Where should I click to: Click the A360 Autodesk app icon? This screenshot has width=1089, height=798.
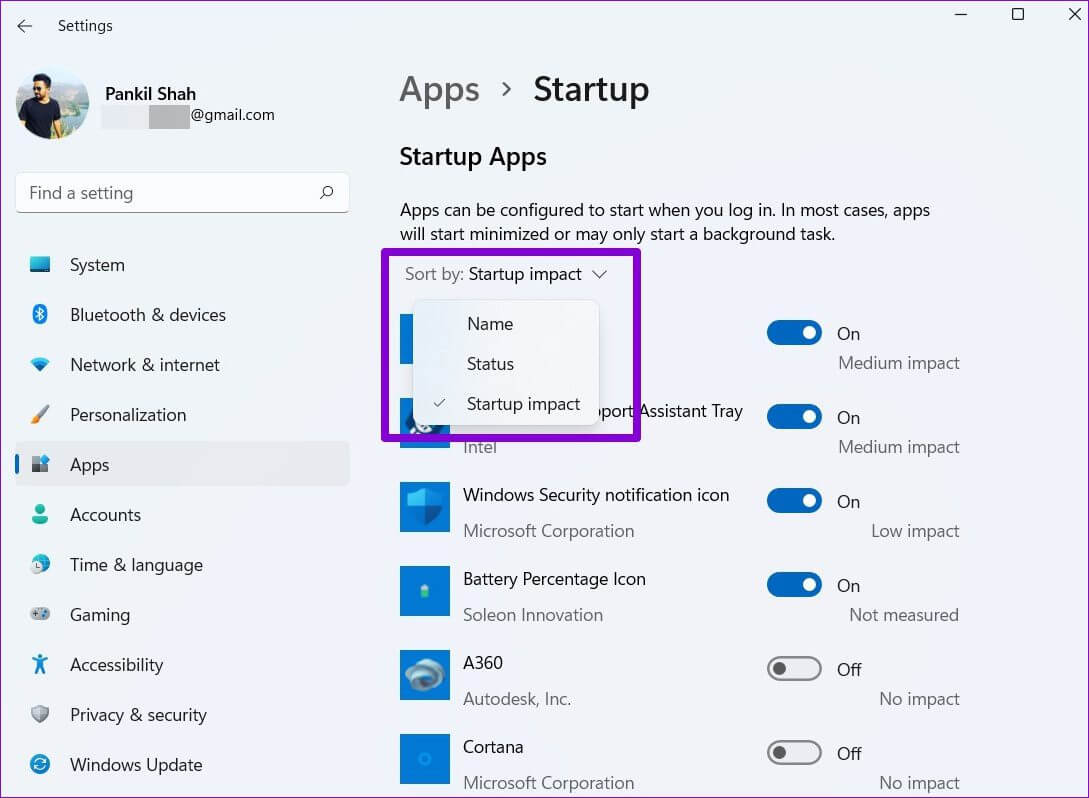point(425,675)
